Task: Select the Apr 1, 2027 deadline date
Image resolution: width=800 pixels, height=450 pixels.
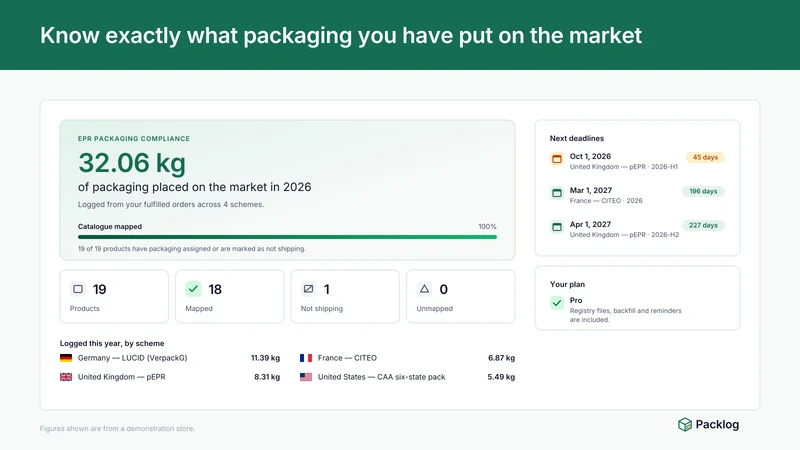Action: click(590, 224)
